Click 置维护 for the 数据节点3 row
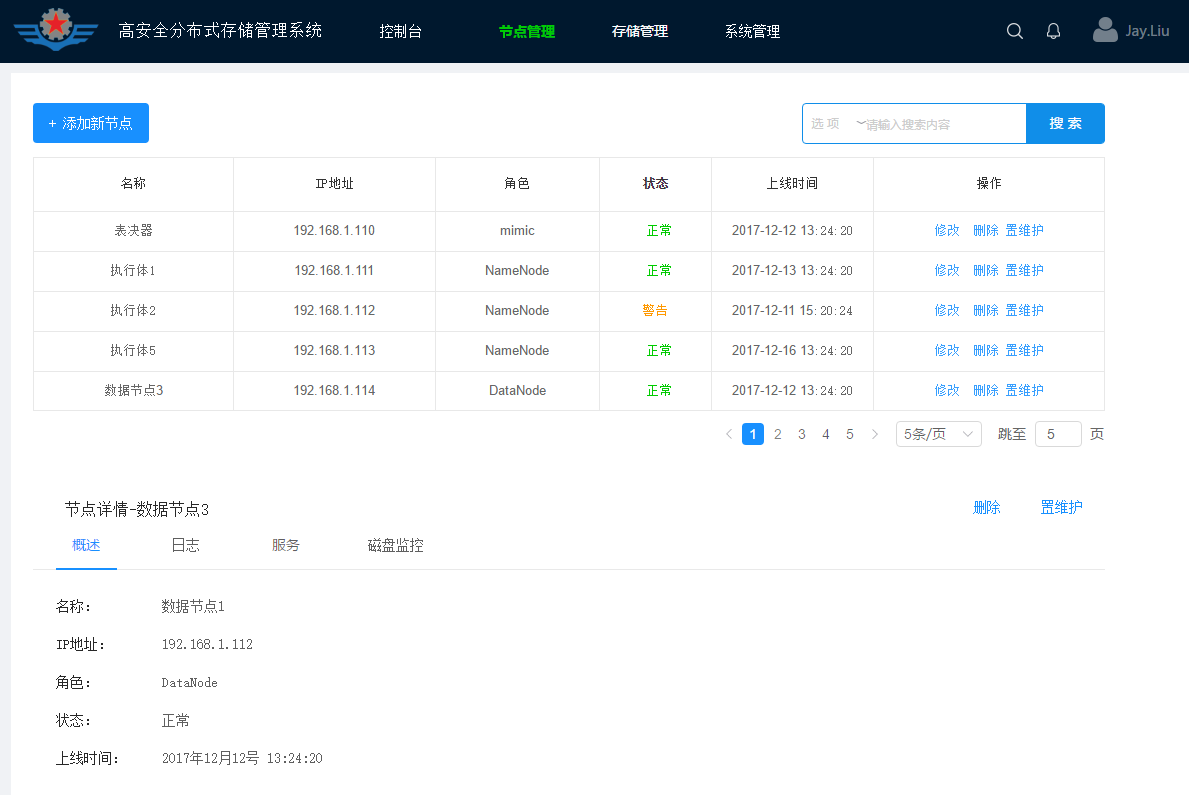Screen dimensions: 1189x795 pos(1024,390)
